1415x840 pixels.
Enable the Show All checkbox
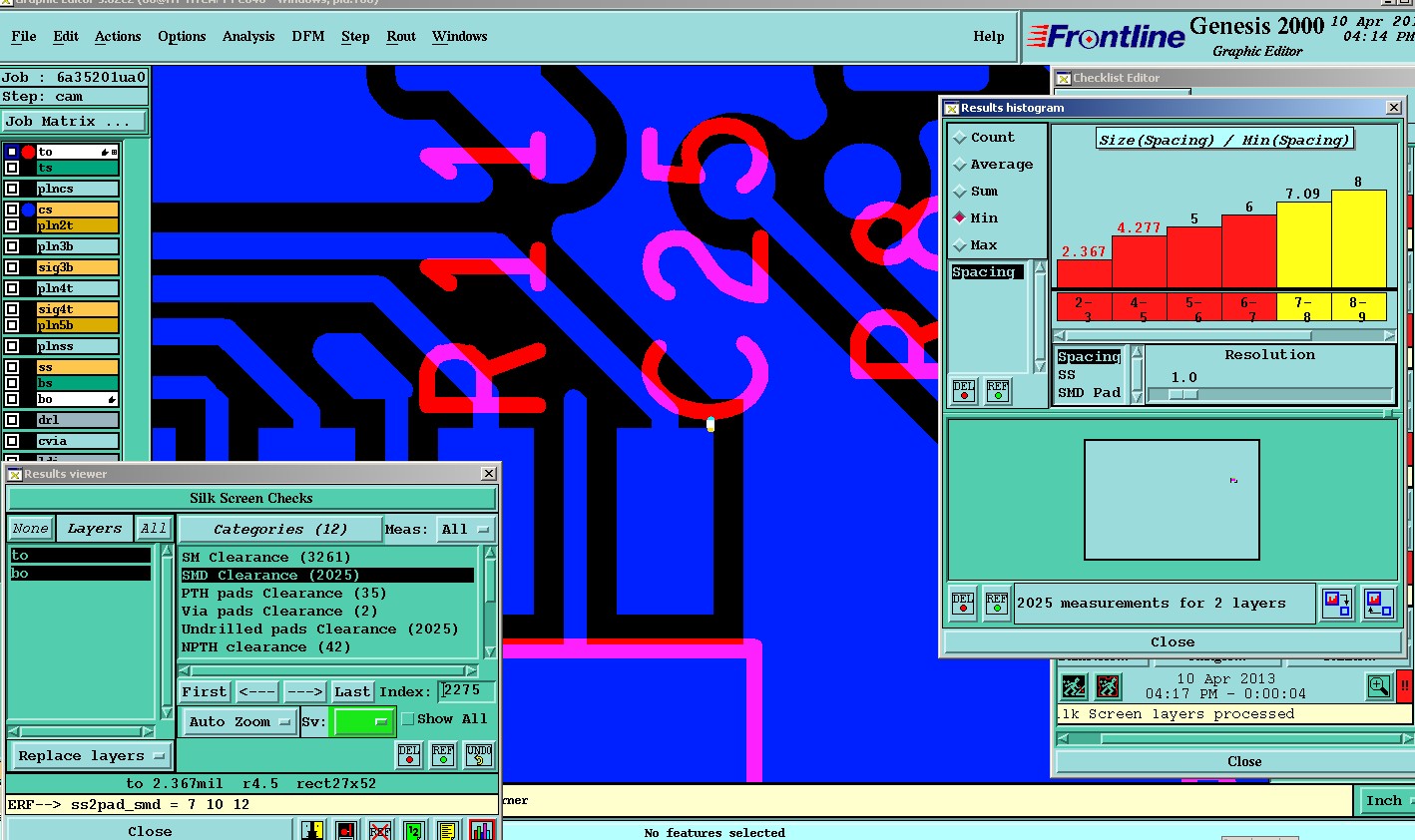click(407, 719)
